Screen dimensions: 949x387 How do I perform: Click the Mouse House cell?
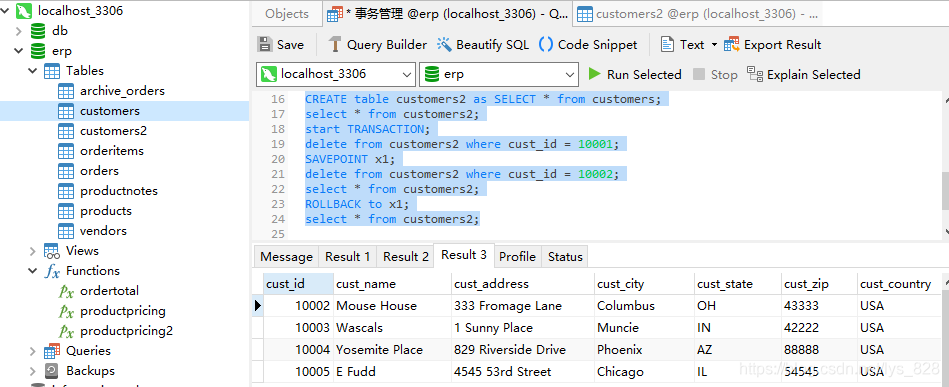click(x=392, y=306)
